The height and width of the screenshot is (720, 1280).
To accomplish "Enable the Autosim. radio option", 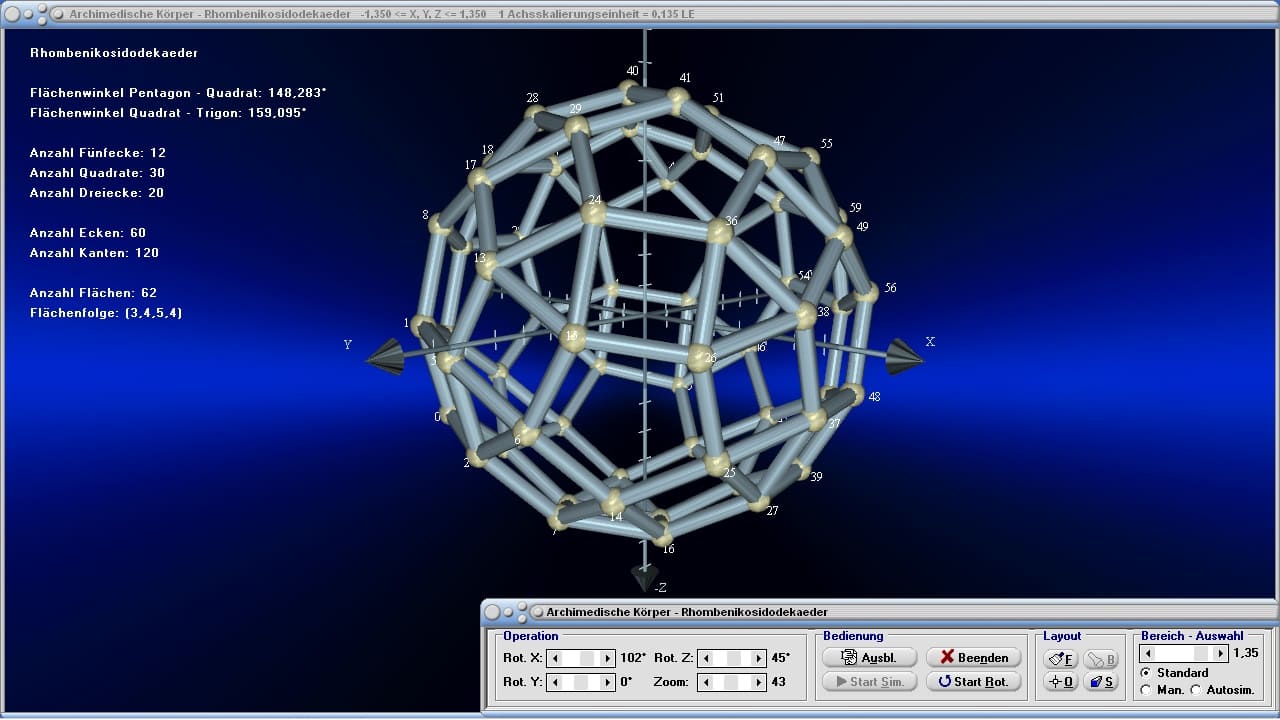I will pyautogui.click(x=1196, y=690).
